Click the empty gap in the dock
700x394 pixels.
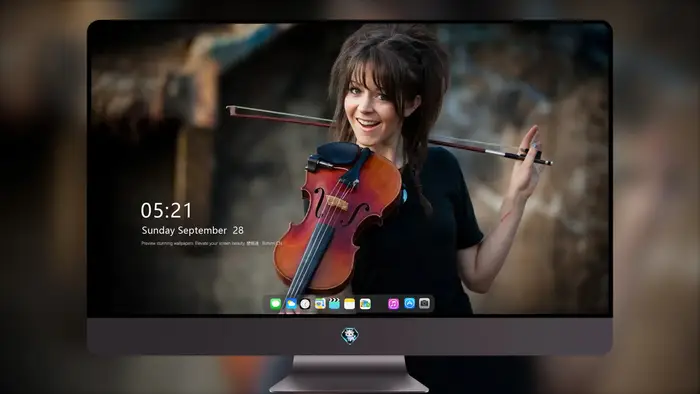(x=379, y=304)
